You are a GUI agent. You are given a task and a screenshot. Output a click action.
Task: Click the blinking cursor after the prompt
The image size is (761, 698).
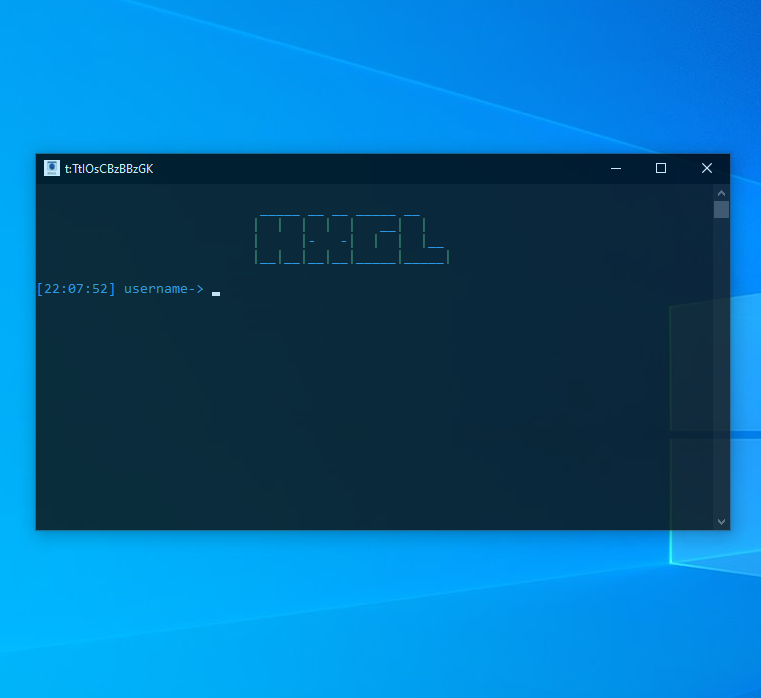tap(216, 293)
